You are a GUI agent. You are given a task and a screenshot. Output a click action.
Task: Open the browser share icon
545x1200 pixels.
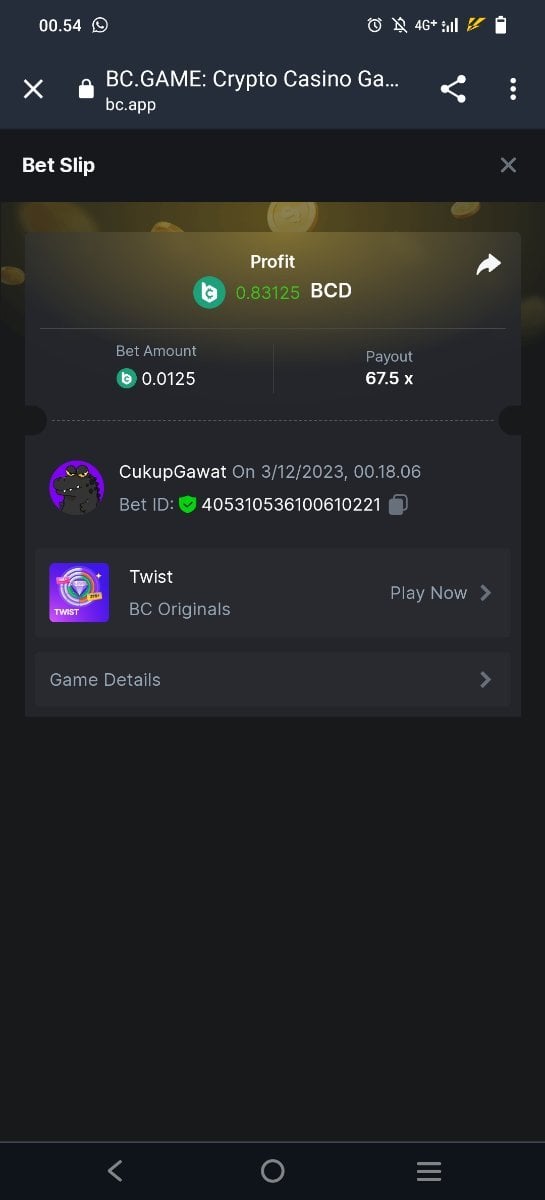tap(453, 89)
